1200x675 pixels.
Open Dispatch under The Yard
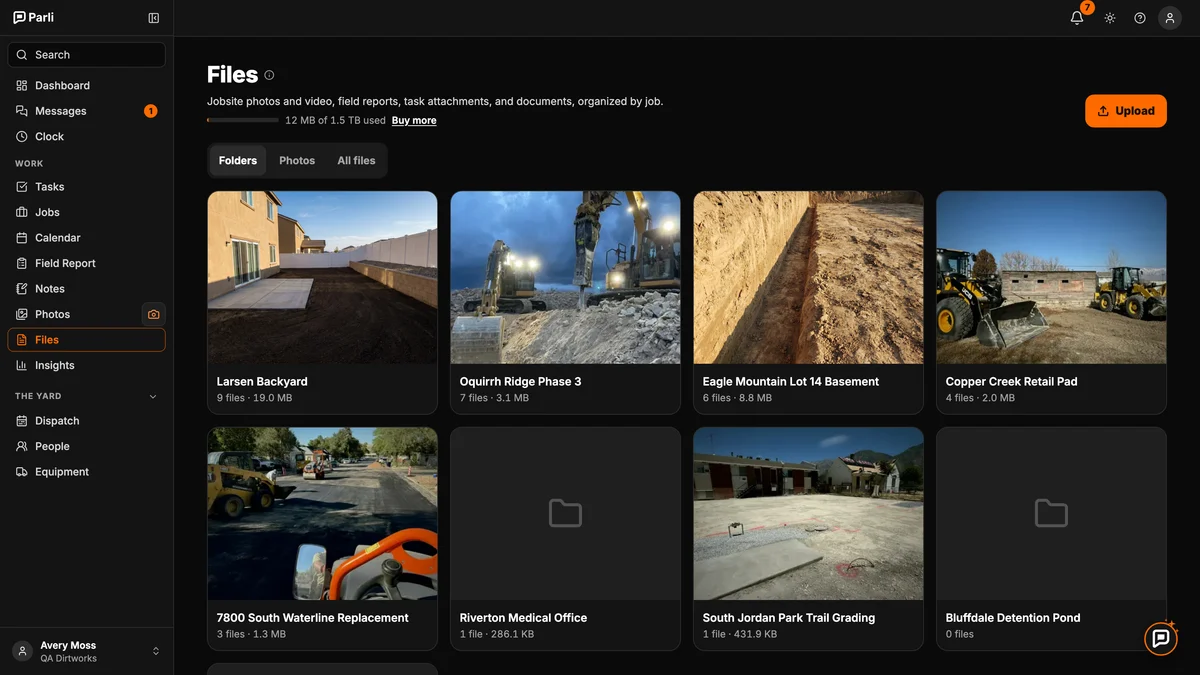click(86, 421)
